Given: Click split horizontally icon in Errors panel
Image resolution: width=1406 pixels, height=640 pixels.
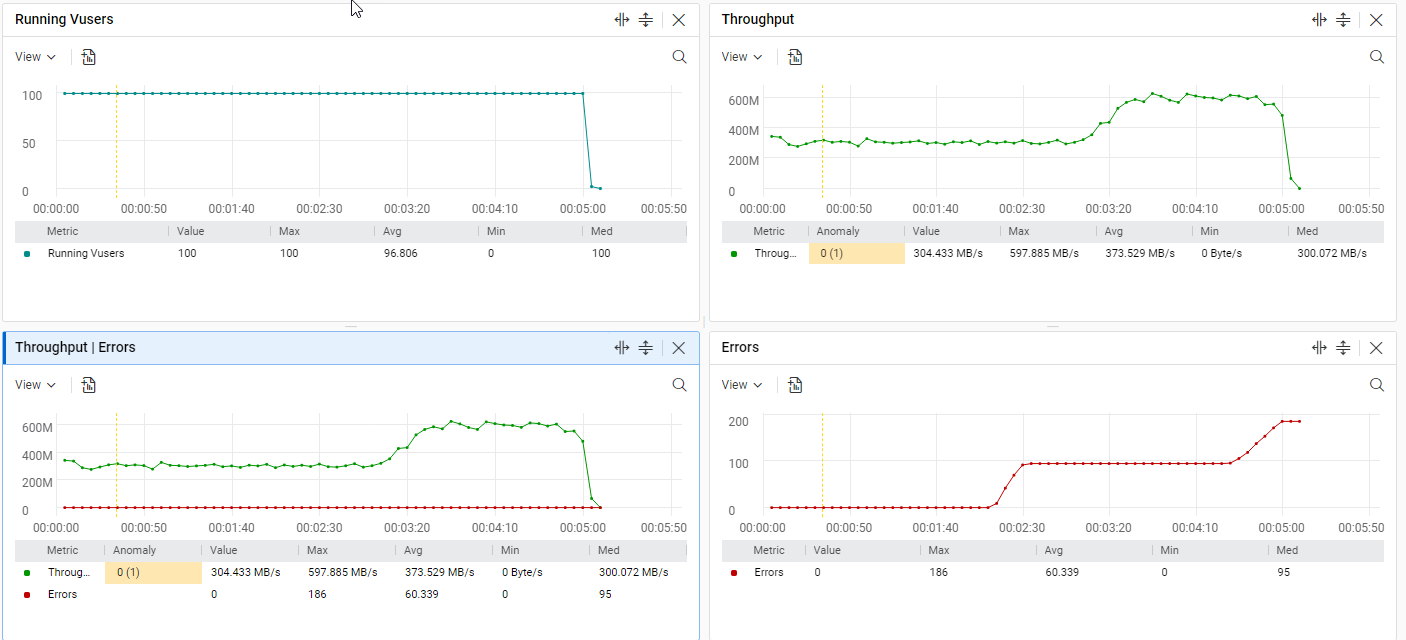Looking at the screenshot, I should pyautogui.click(x=1343, y=348).
